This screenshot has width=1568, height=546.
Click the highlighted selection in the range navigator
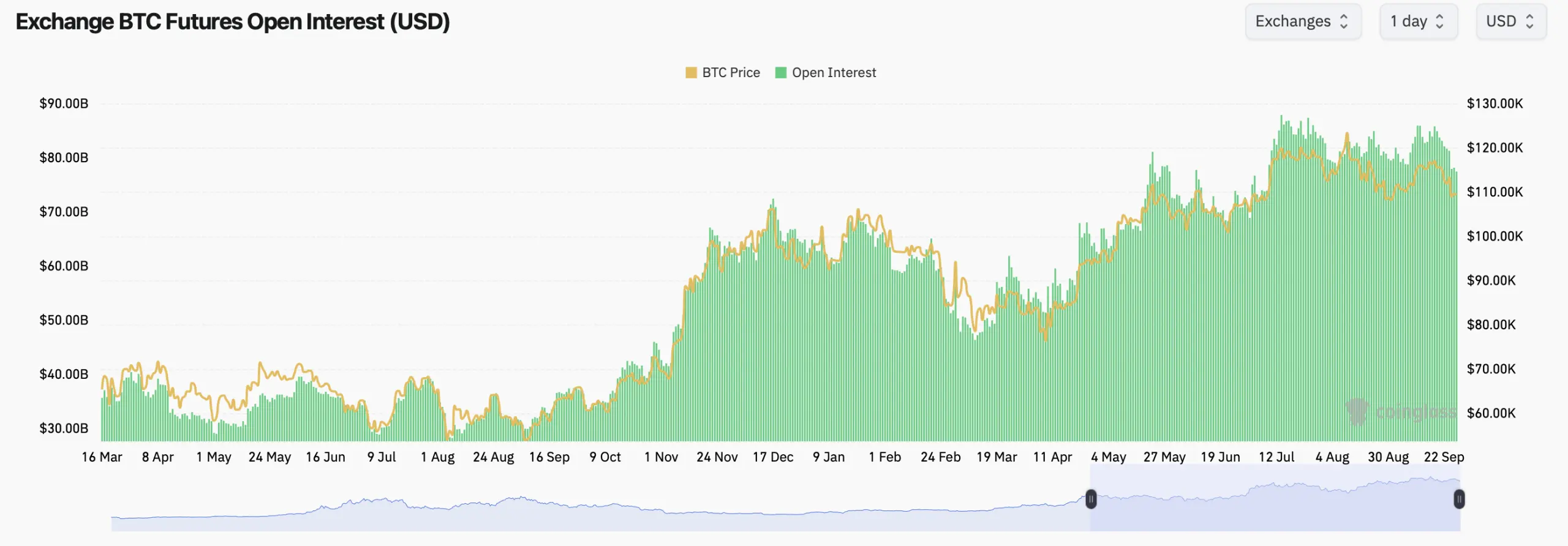tap(1274, 508)
